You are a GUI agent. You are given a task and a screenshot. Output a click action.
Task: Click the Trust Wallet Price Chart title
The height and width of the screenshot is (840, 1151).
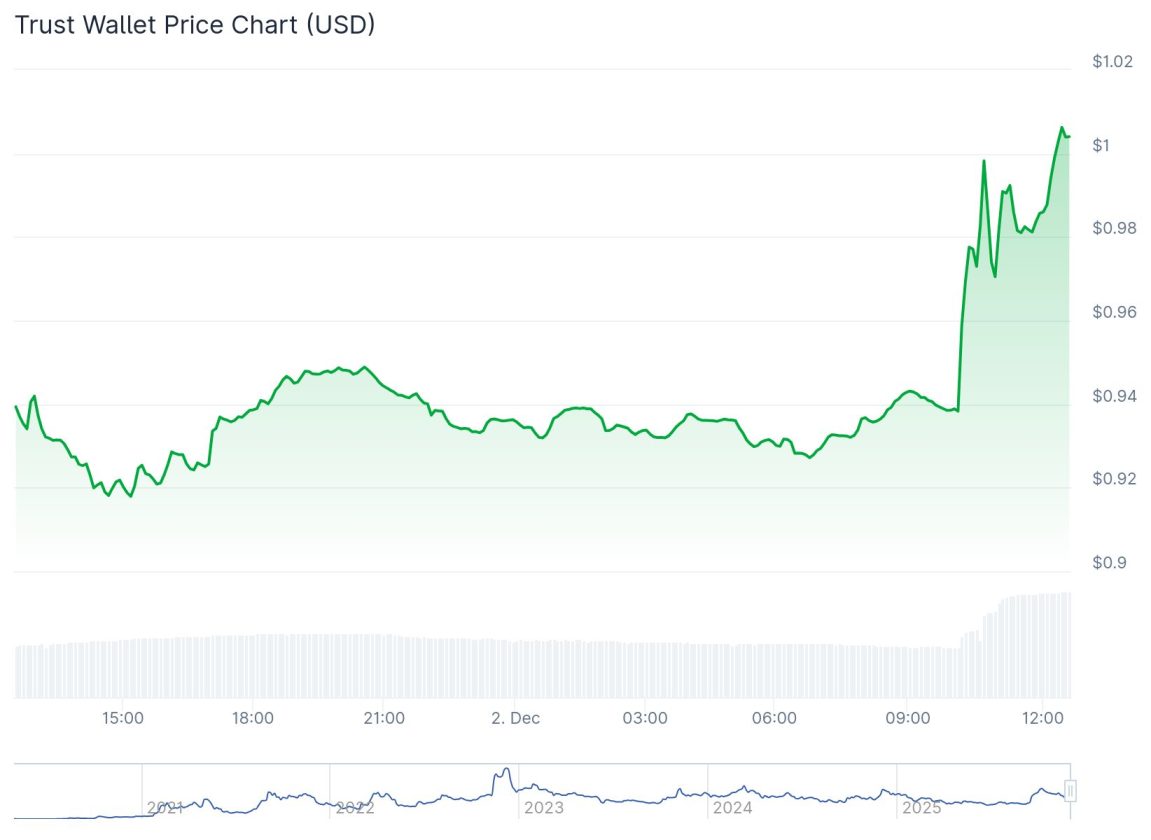point(195,25)
